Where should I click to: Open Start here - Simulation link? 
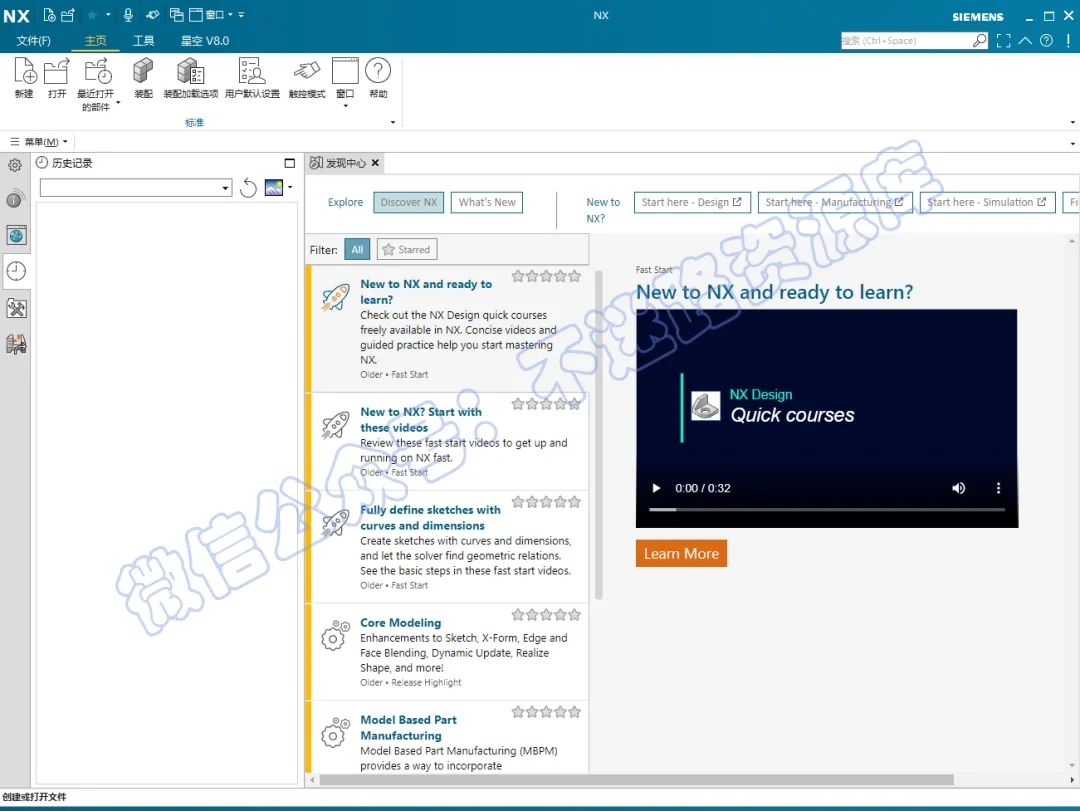pos(987,203)
